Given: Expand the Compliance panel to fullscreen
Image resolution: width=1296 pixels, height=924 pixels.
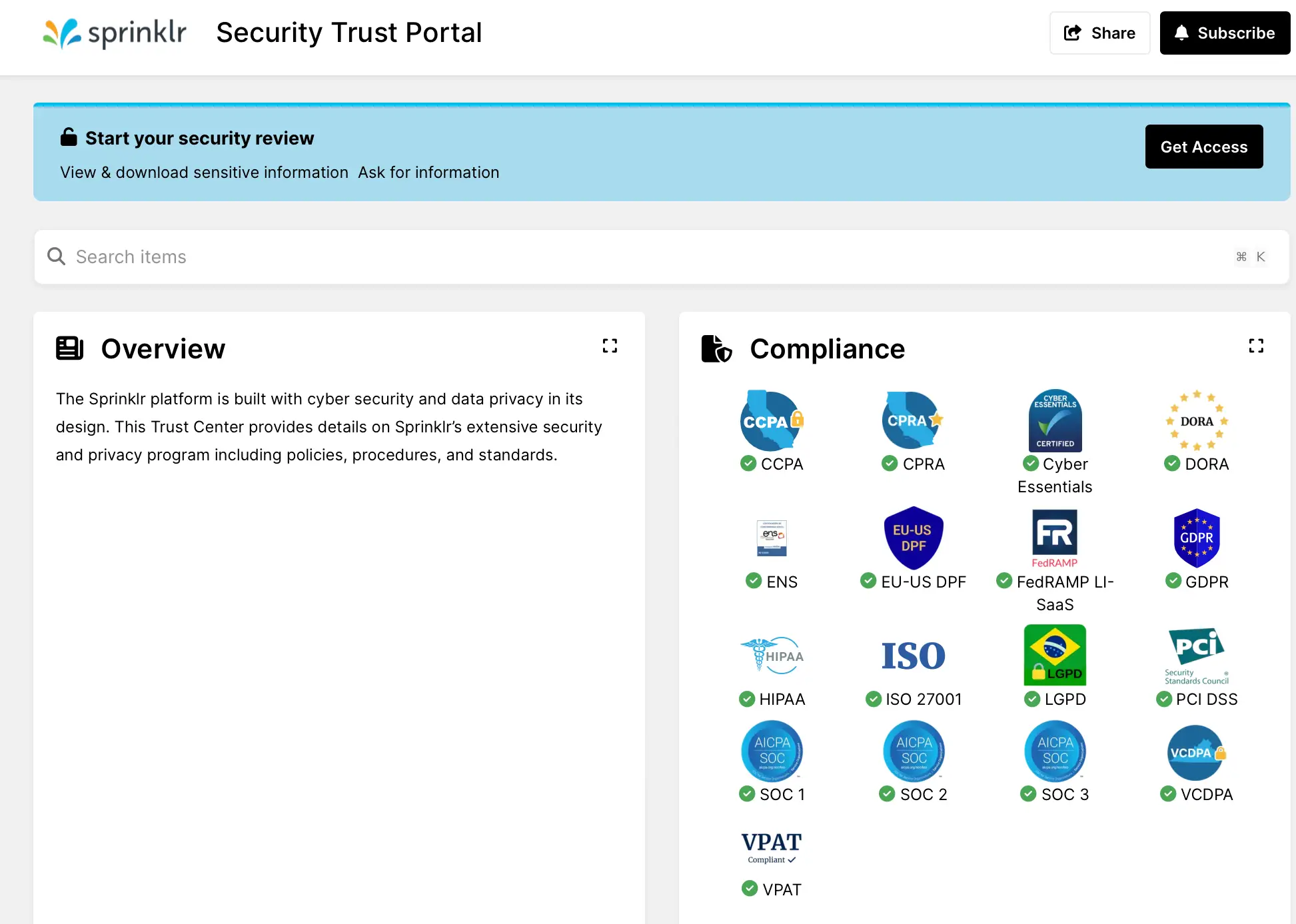Looking at the screenshot, I should 1256,346.
